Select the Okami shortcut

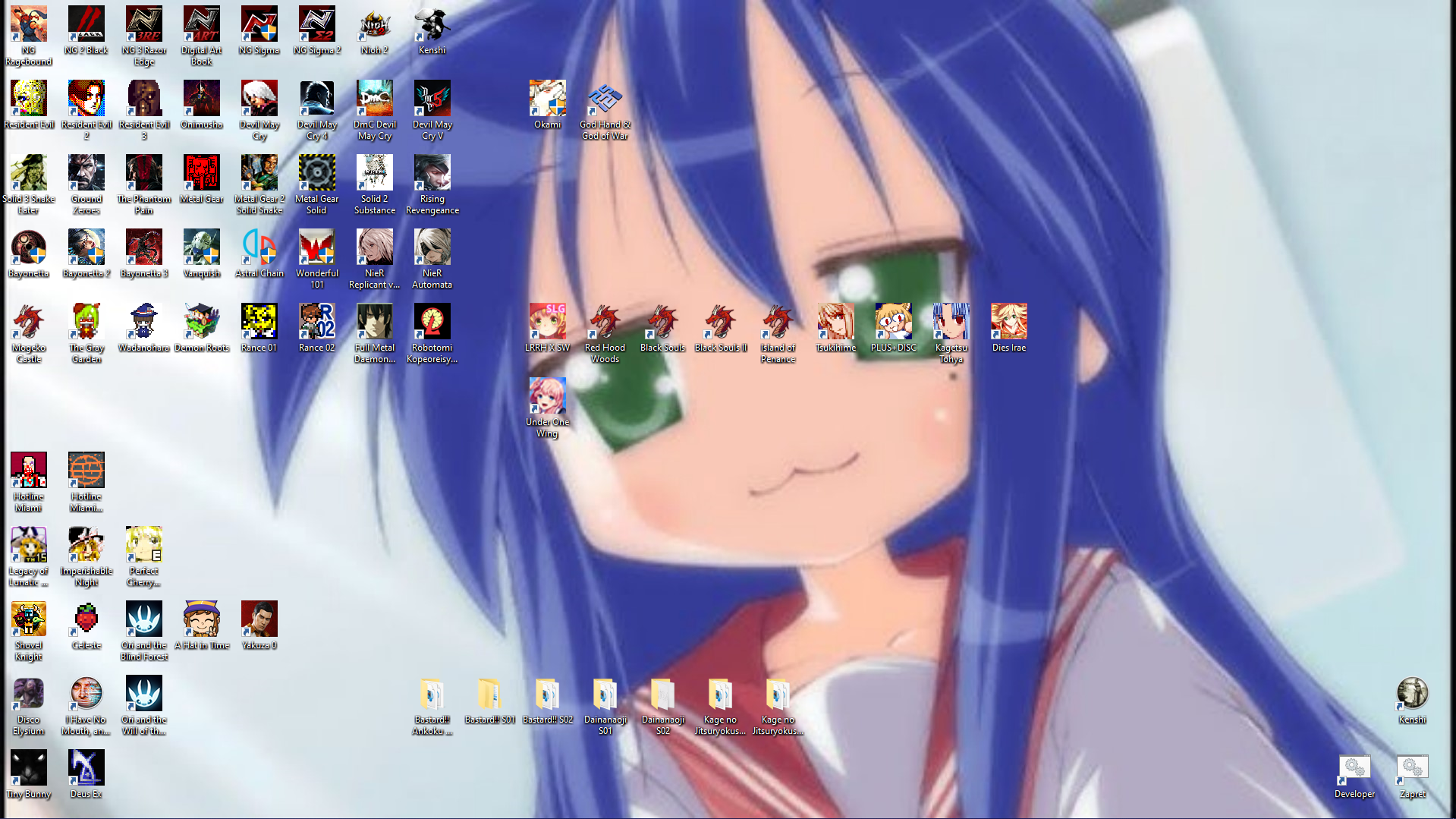pos(548,99)
